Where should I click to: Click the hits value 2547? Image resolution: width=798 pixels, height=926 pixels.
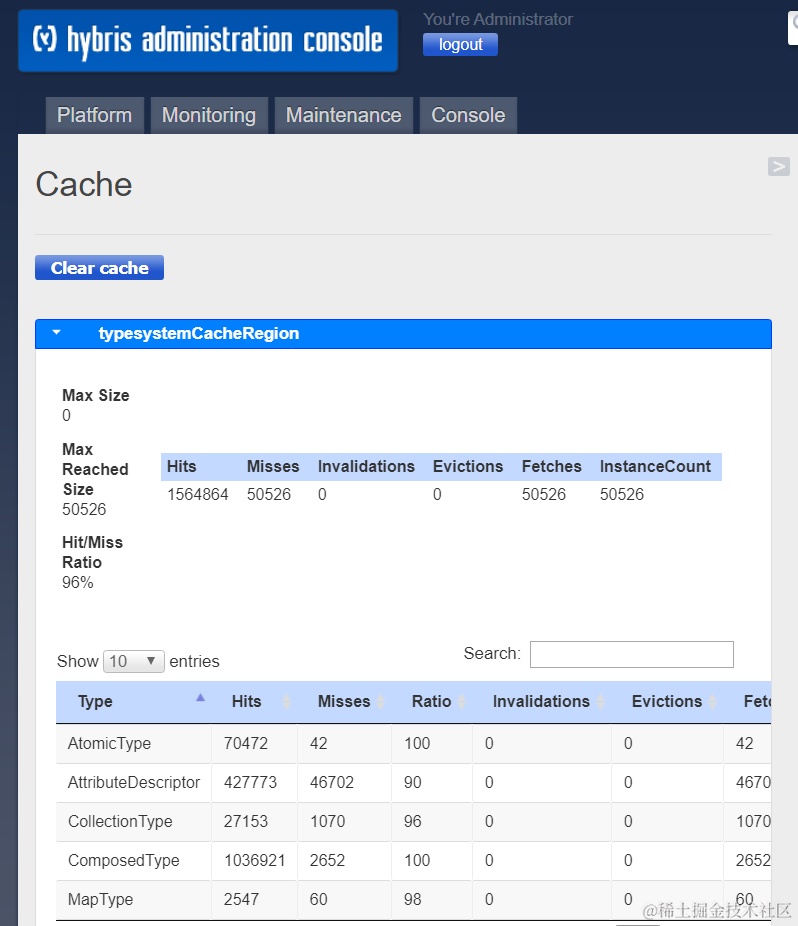242,899
